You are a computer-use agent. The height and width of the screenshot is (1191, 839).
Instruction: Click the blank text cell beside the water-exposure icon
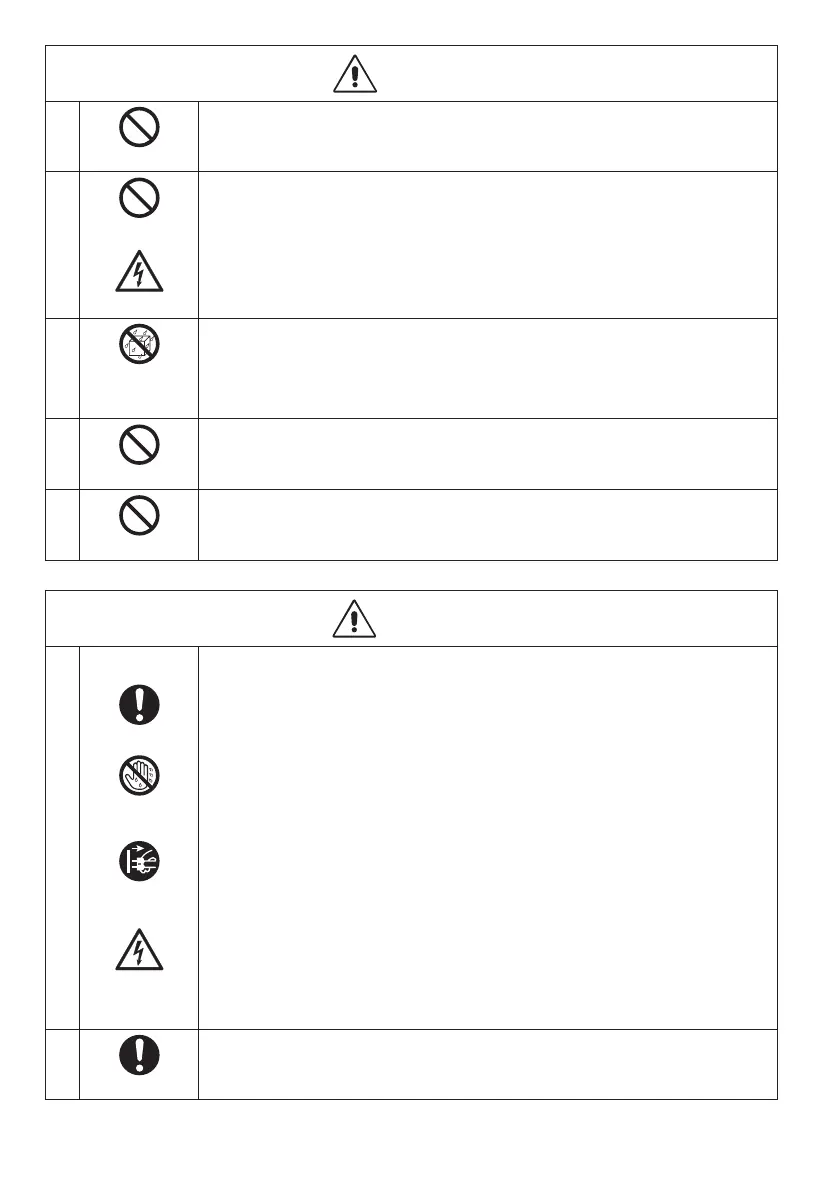488,368
